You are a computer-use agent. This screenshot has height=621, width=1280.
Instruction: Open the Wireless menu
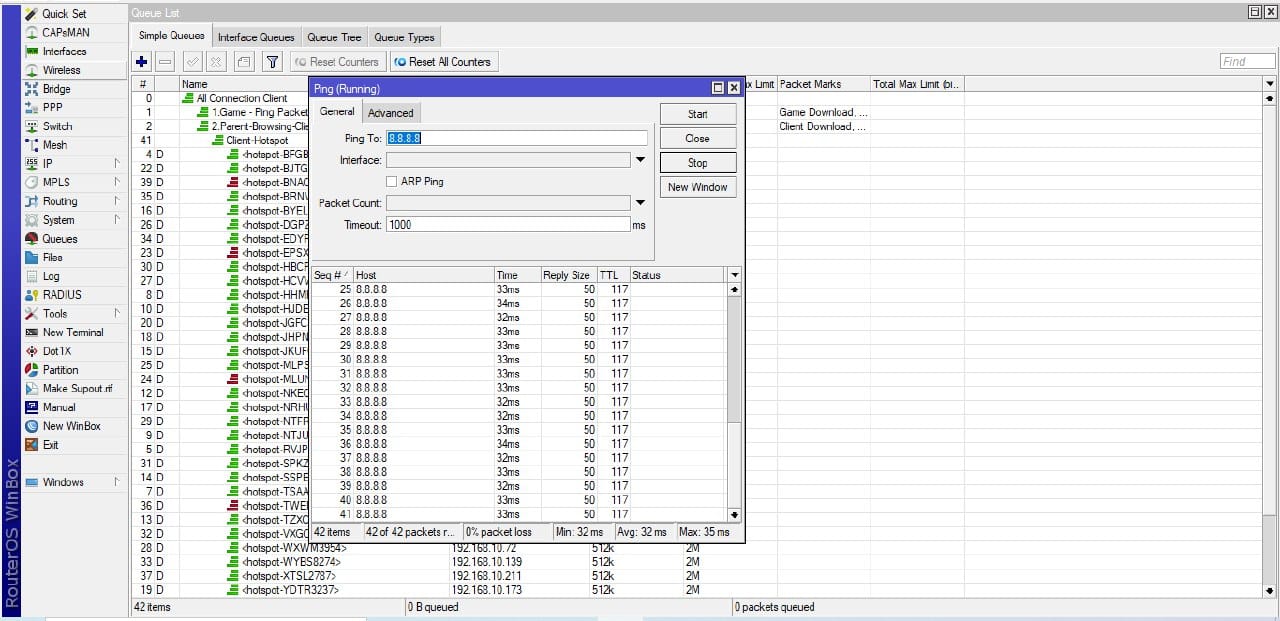pos(61,70)
